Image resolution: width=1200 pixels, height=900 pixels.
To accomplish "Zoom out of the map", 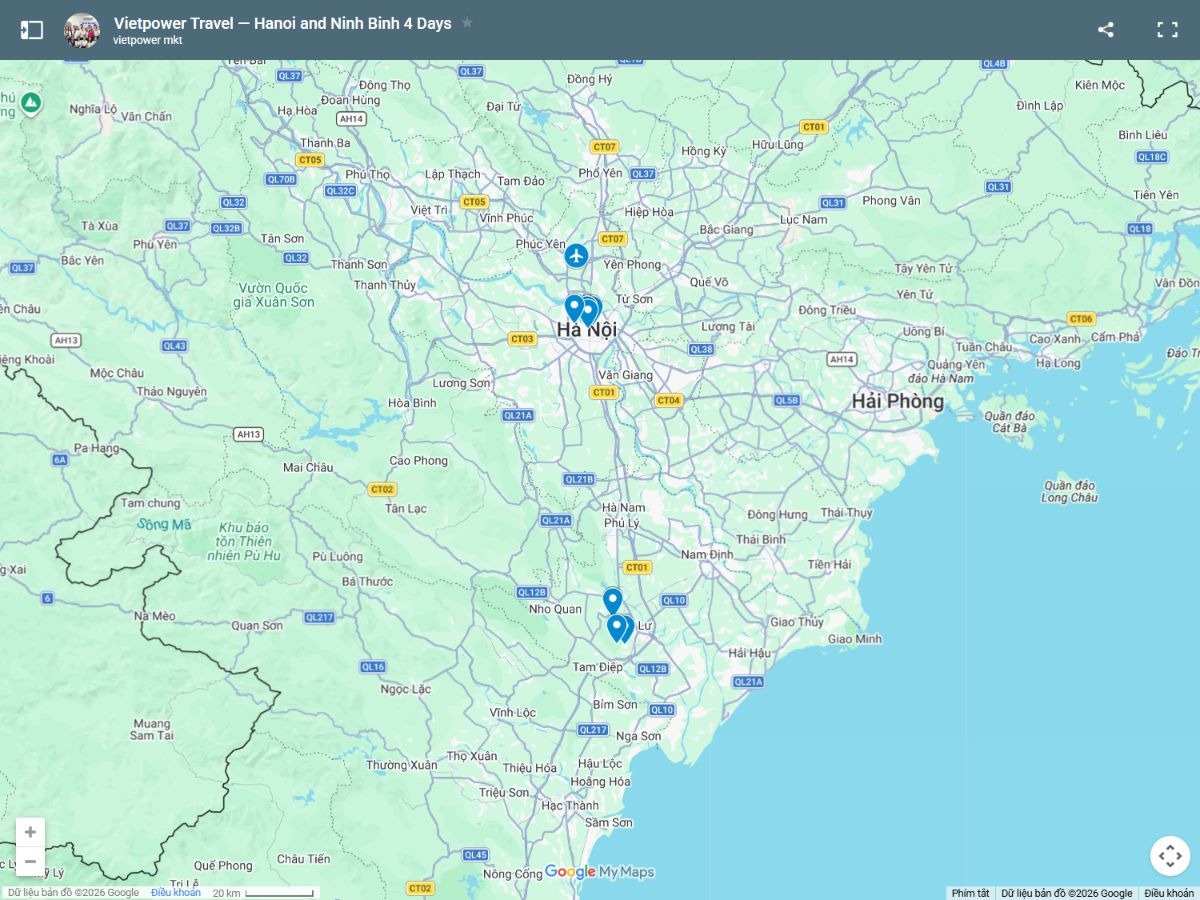I will [x=30, y=861].
